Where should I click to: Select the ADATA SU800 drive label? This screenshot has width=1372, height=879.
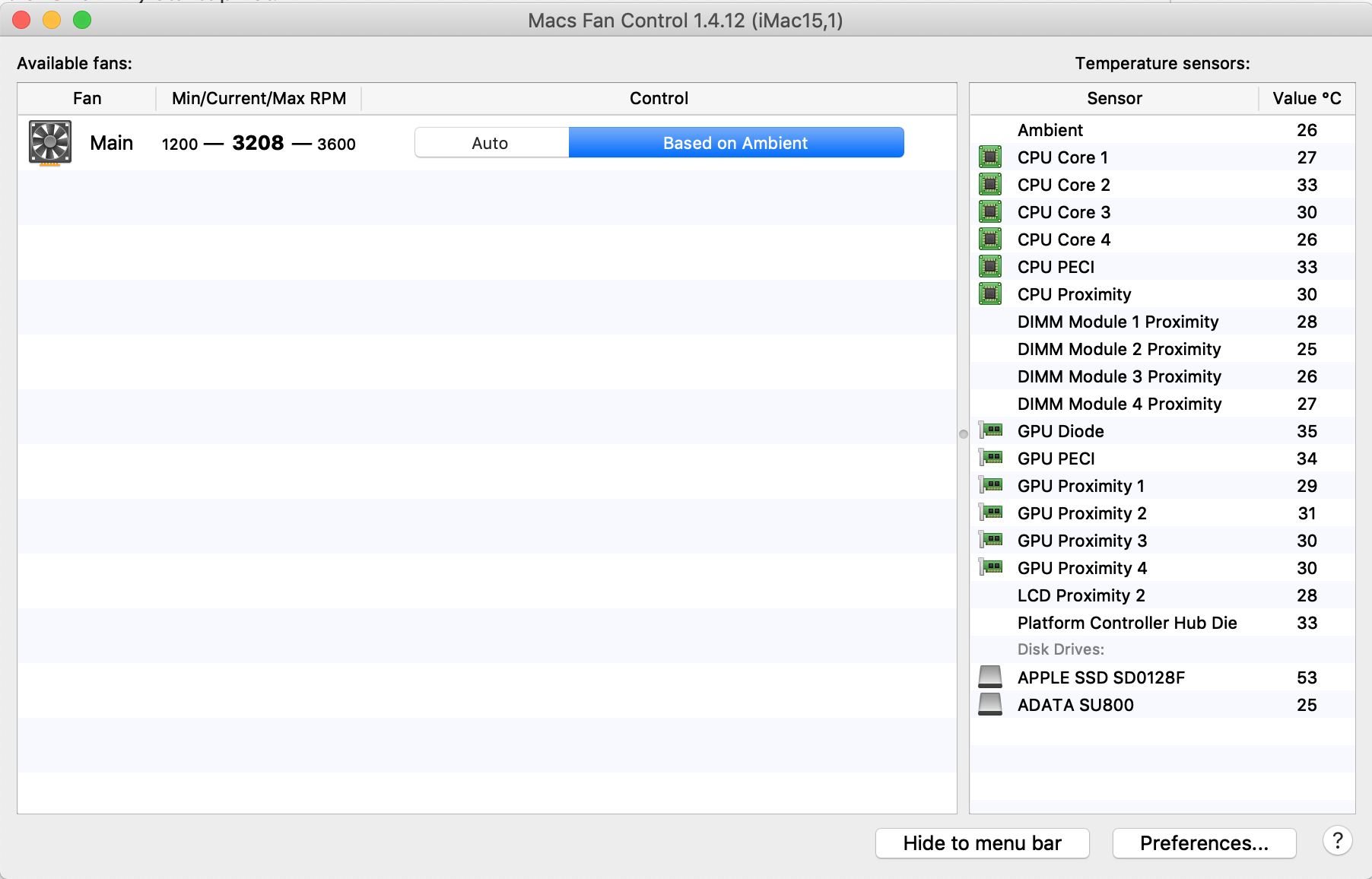(x=1075, y=705)
